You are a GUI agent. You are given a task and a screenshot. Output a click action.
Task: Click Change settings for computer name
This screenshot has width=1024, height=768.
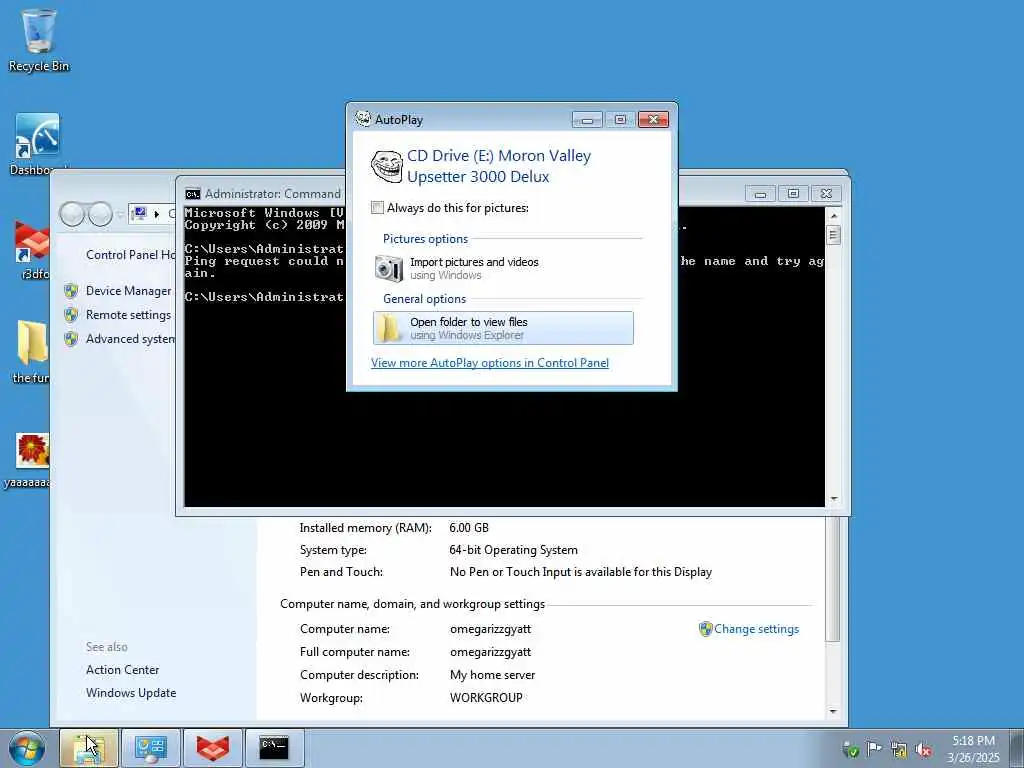(x=756, y=629)
